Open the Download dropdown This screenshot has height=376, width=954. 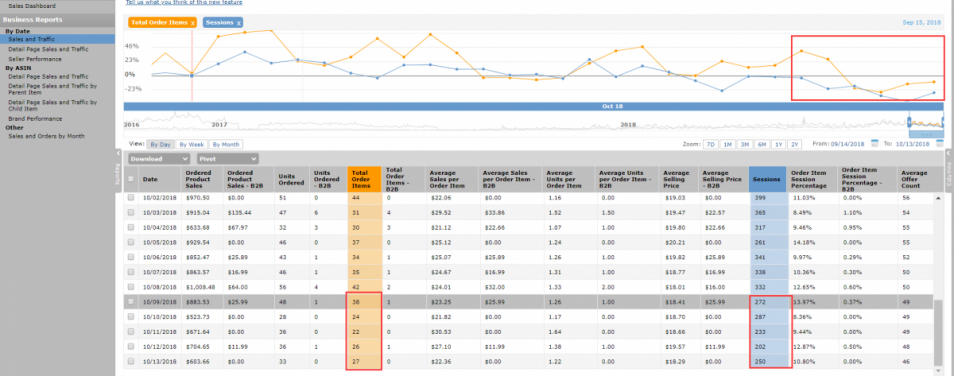click(x=159, y=158)
